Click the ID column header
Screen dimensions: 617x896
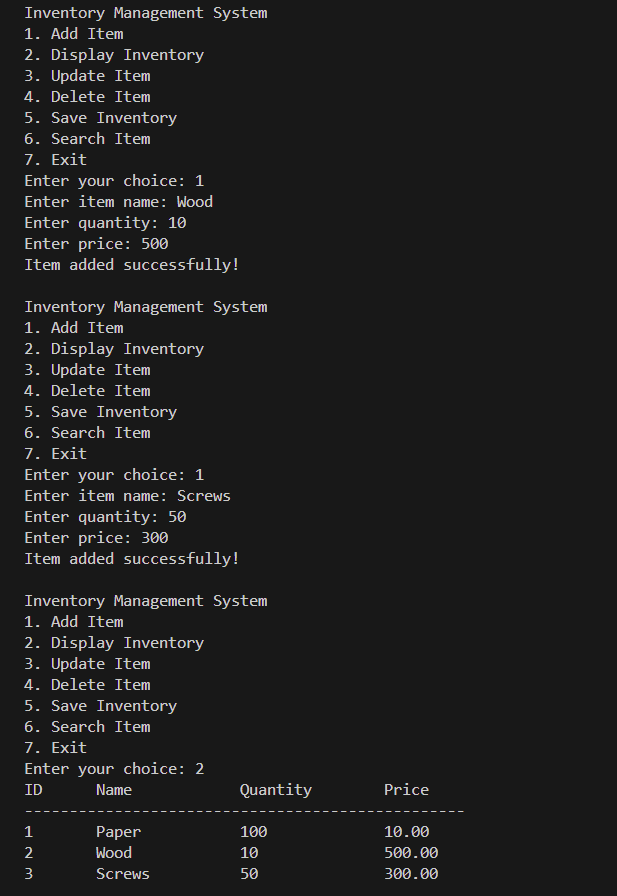(33, 790)
